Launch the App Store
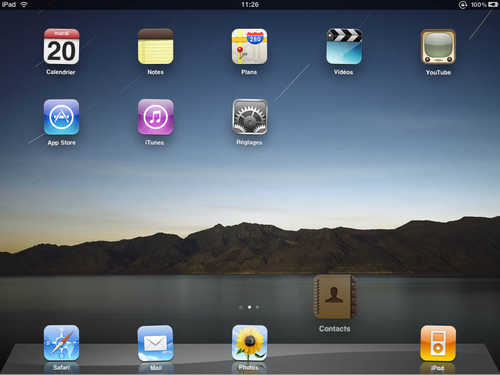This screenshot has height=375, width=500. coord(61,117)
